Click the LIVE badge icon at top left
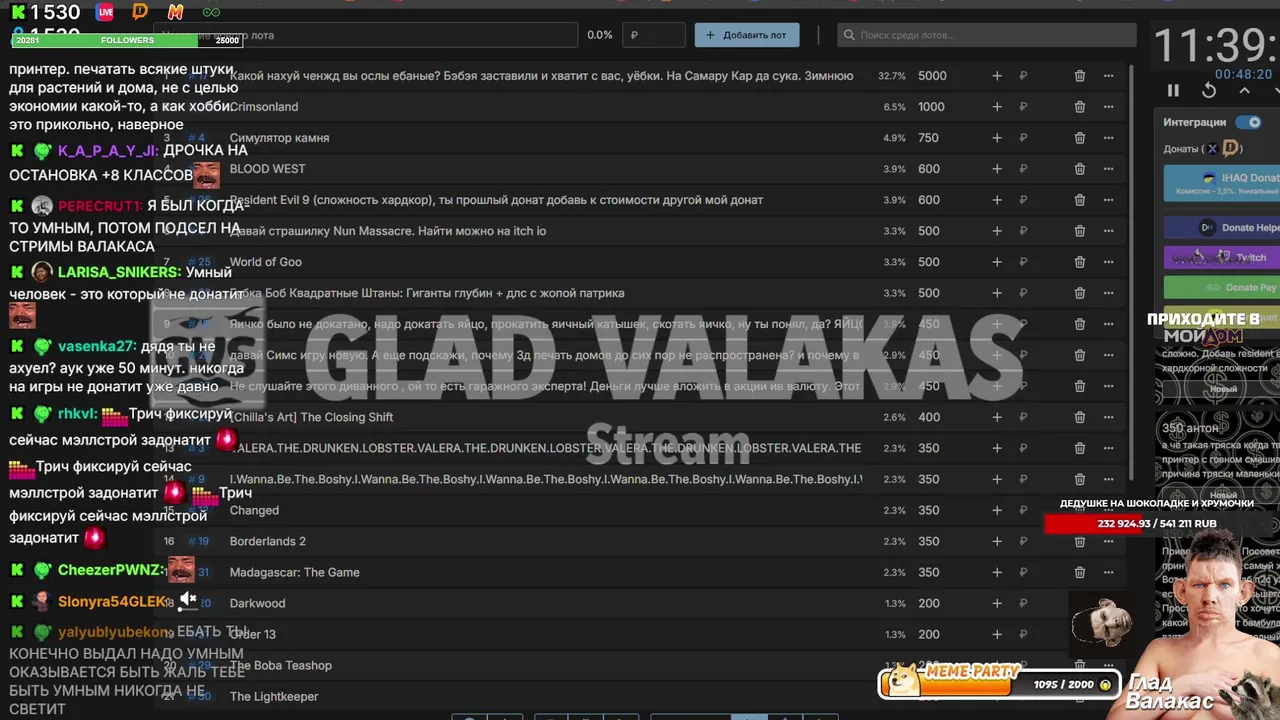This screenshot has height=720, width=1280. coord(105,12)
